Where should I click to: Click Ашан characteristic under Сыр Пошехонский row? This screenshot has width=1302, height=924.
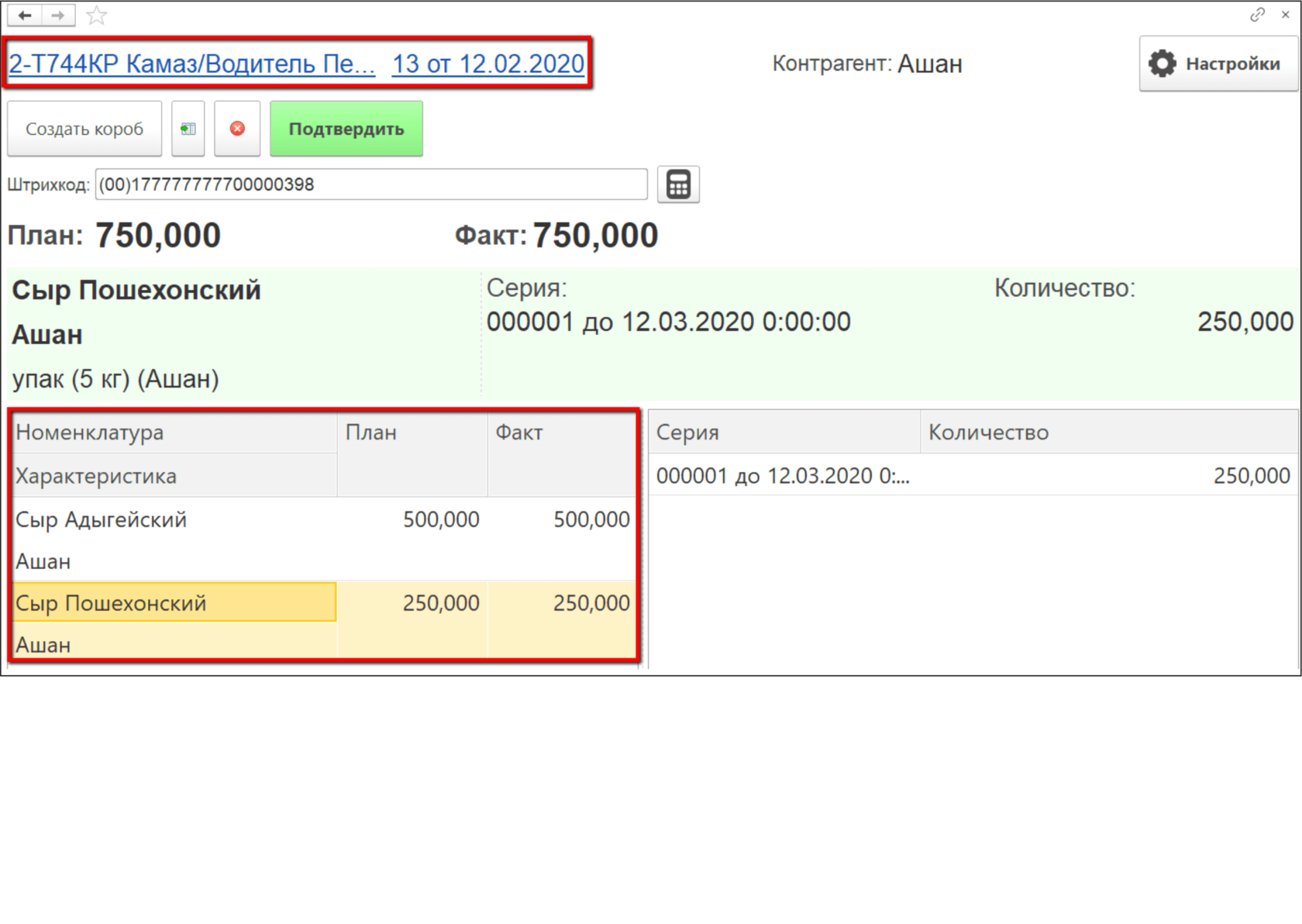(x=43, y=645)
